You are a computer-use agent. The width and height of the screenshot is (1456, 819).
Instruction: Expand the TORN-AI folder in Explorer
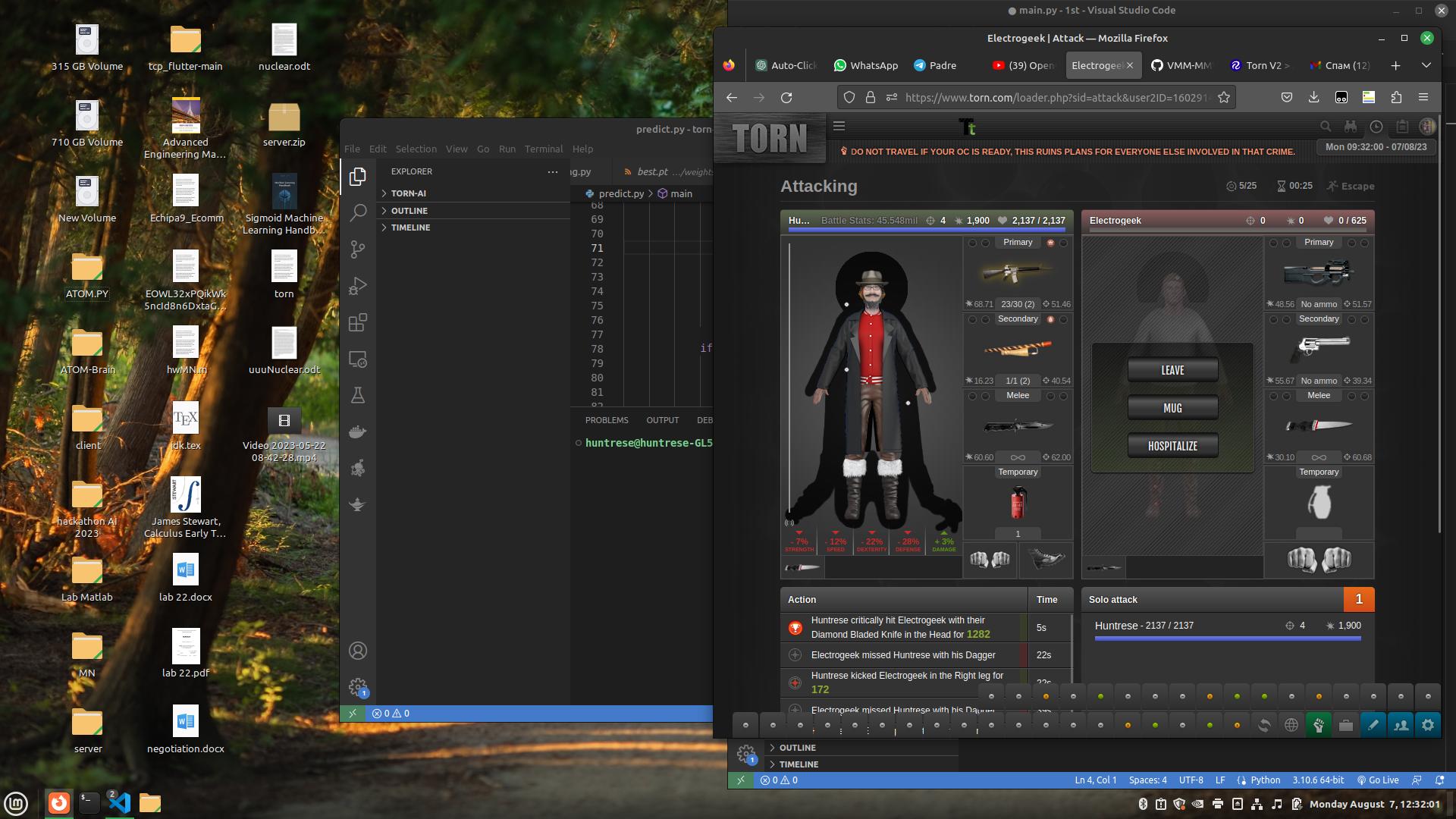(x=474, y=193)
